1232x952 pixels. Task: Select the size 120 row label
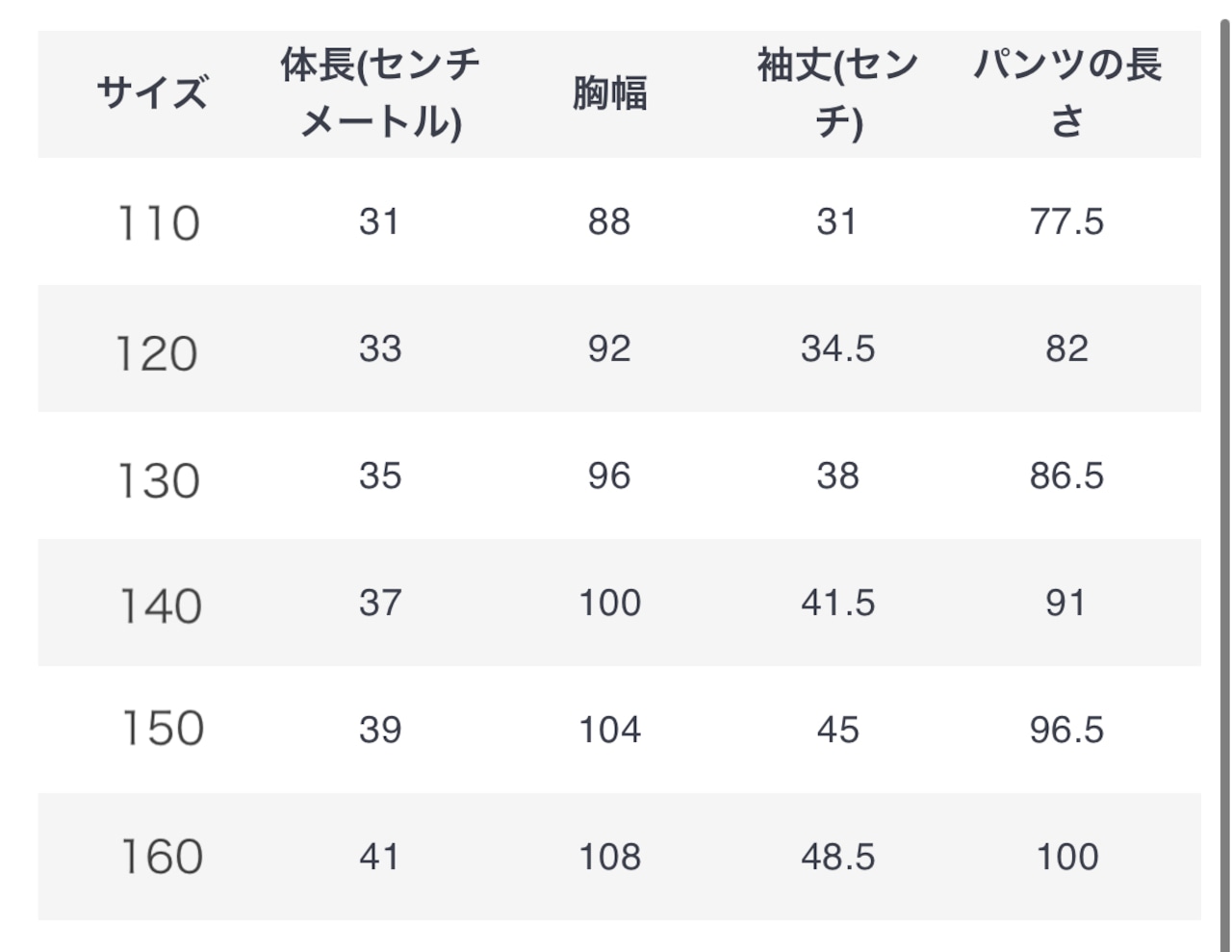[x=157, y=353]
